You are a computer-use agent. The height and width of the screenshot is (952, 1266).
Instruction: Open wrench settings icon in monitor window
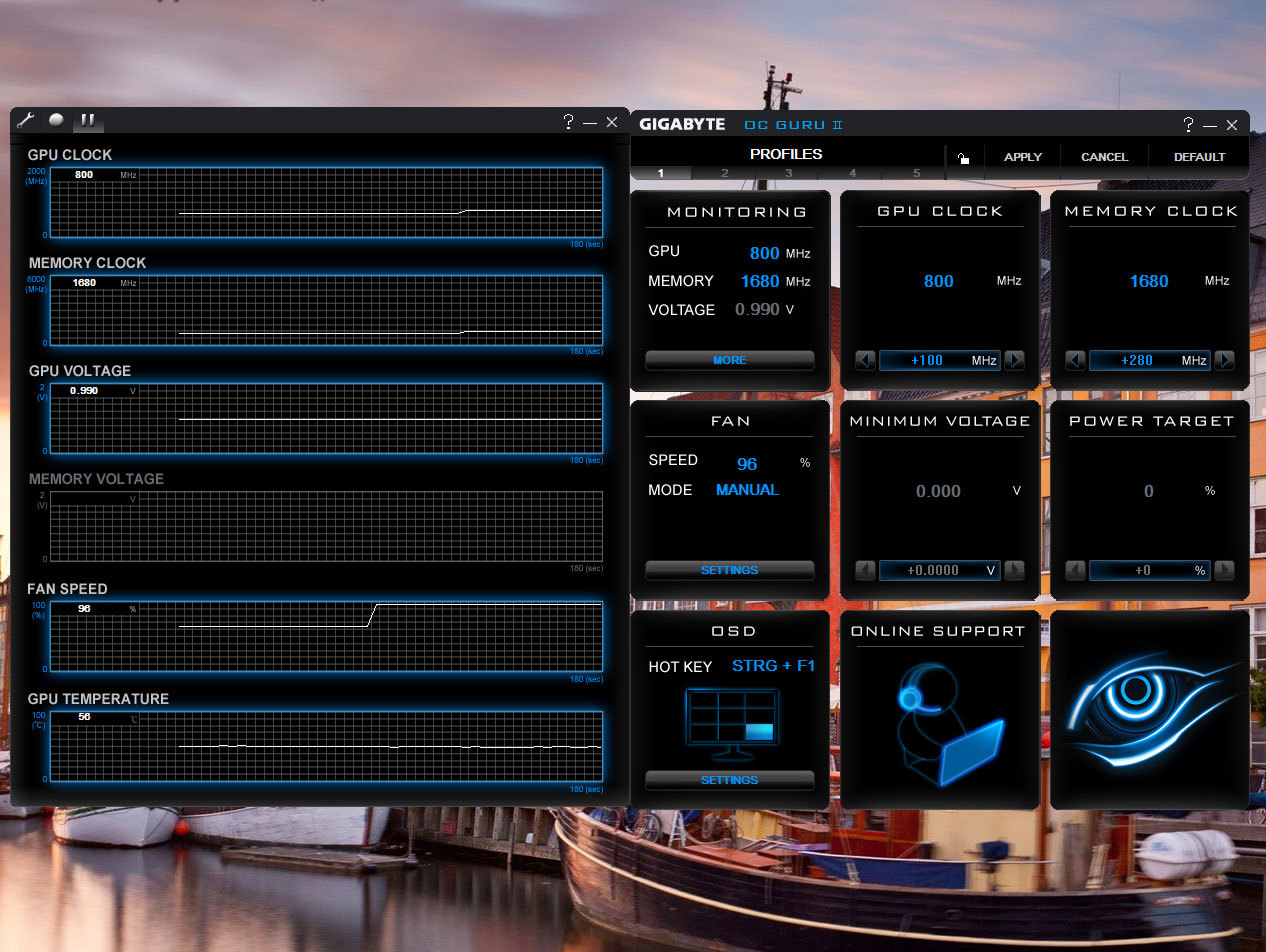pyautogui.click(x=26, y=121)
